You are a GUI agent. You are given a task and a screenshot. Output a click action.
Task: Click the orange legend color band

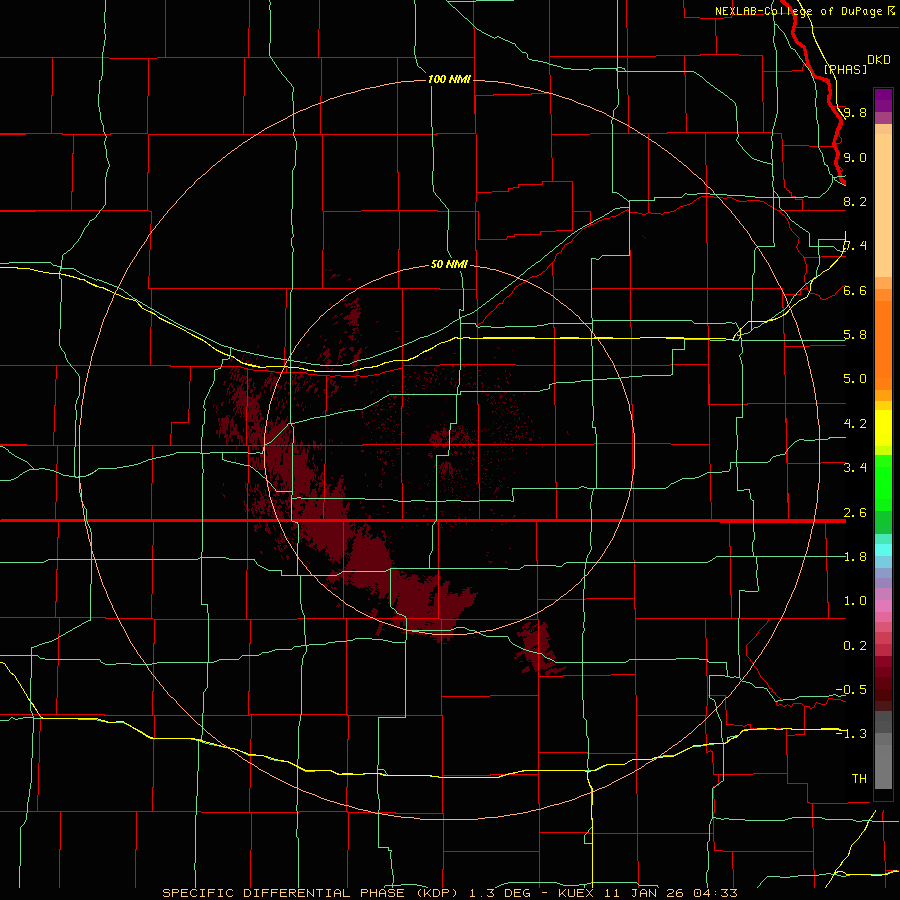click(x=883, y=344)
